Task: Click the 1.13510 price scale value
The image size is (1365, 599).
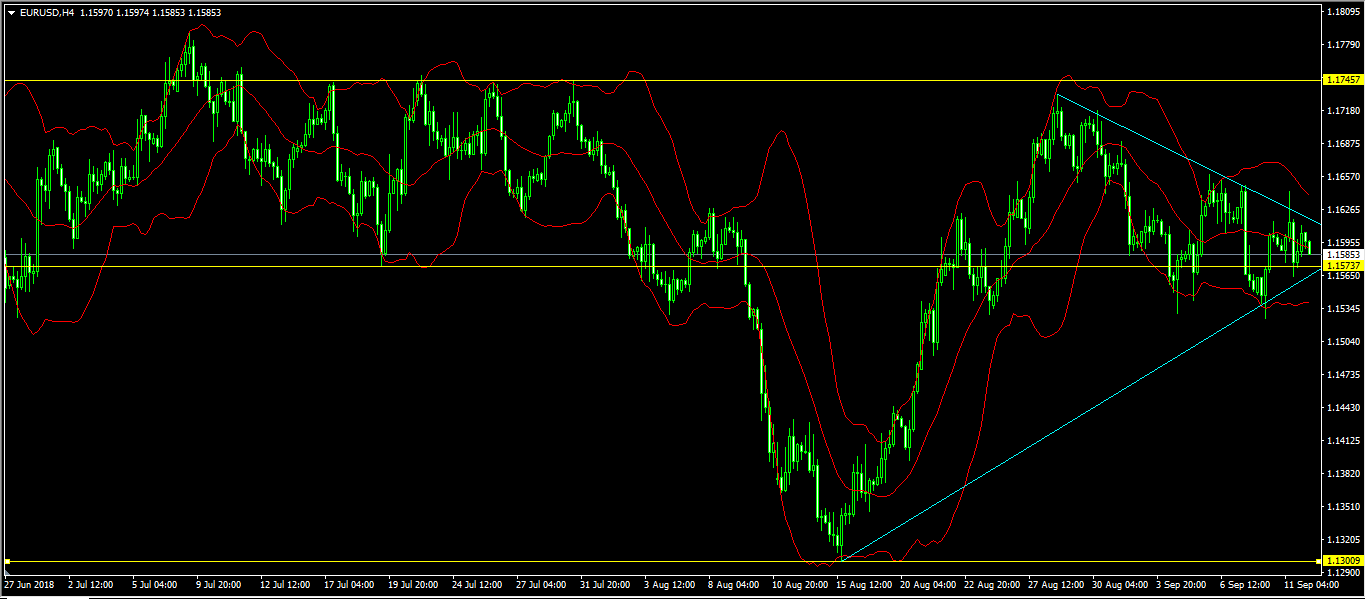Action: click(x=1343, y=507)
